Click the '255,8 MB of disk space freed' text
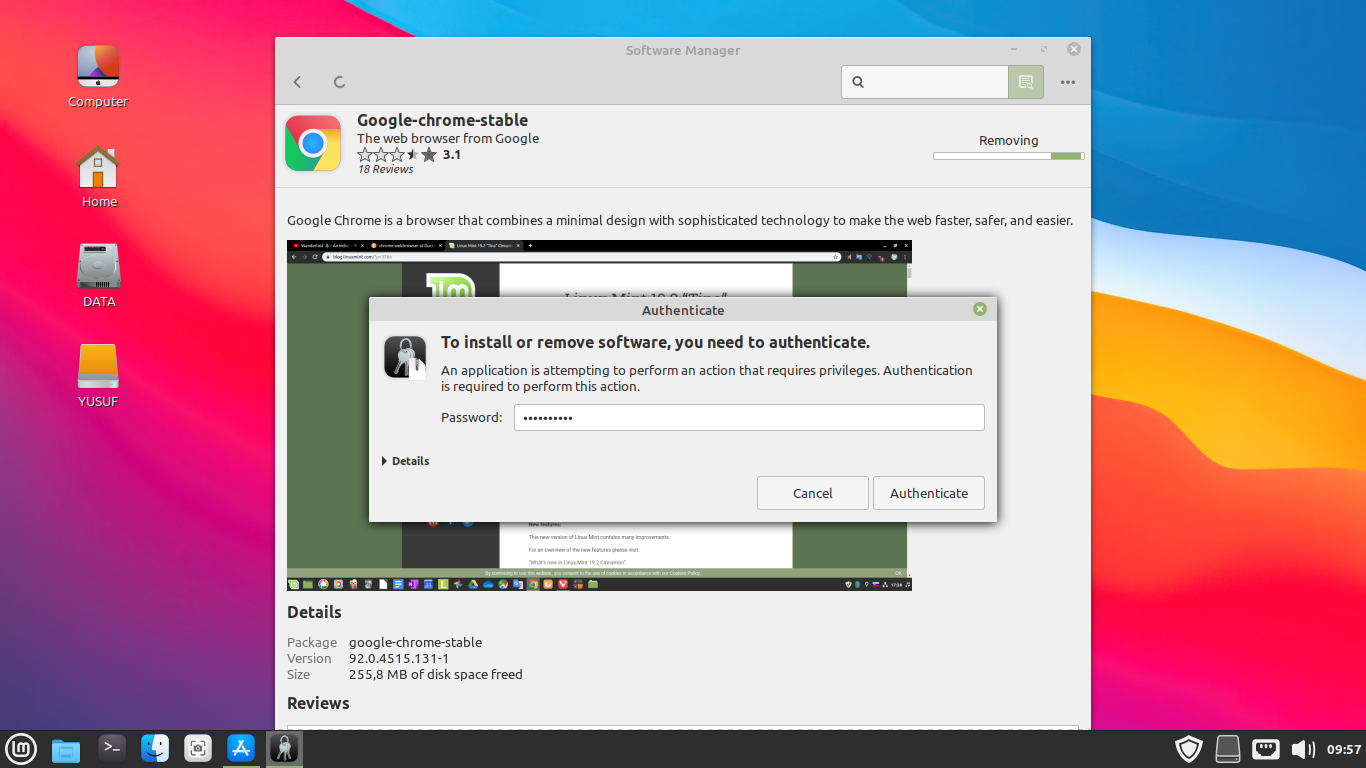Viewport: 1366px width, 768px height. point(435,674)
